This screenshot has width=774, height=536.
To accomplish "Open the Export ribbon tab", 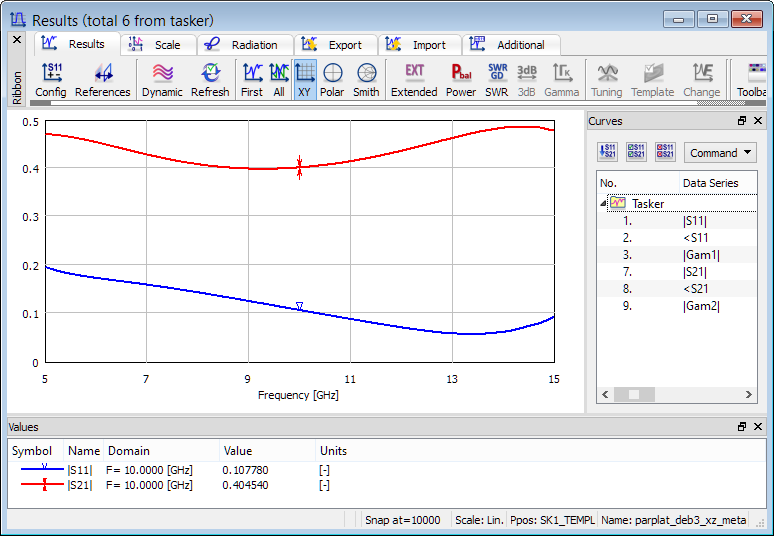I will pyautogui.click(x=335, y=45).
